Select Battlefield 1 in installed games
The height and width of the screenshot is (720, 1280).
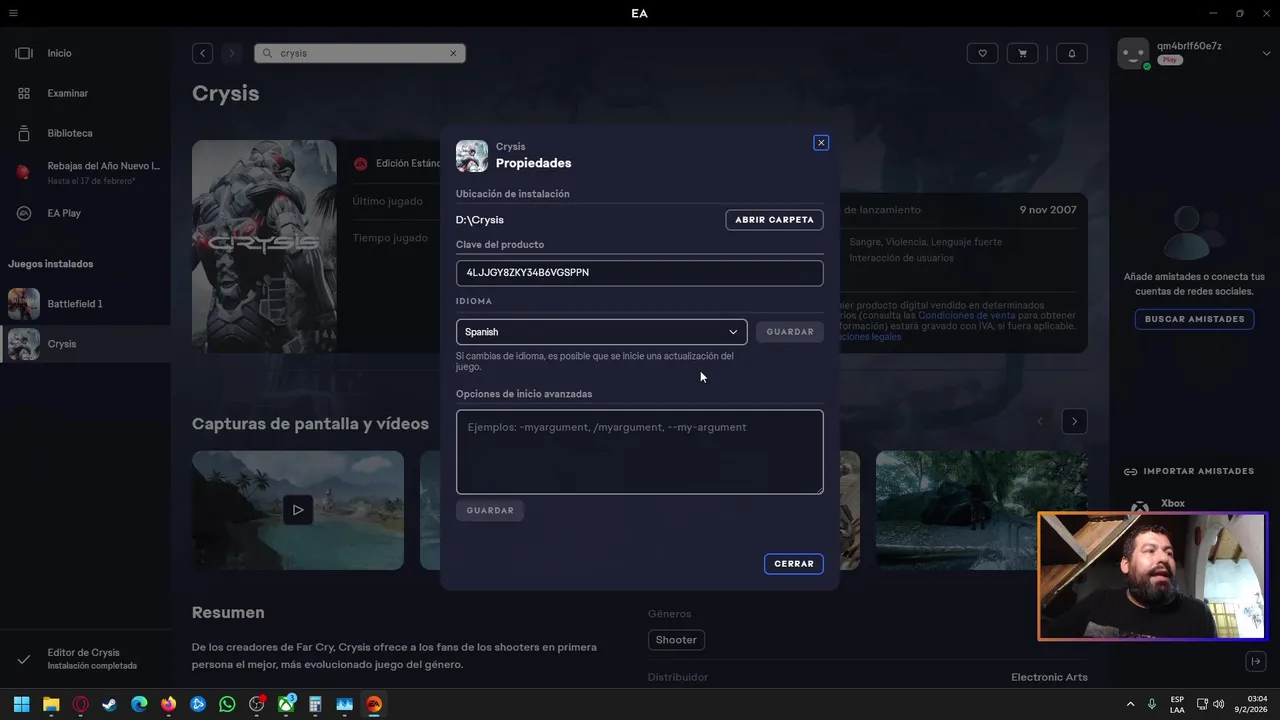(x=85, y=304)
